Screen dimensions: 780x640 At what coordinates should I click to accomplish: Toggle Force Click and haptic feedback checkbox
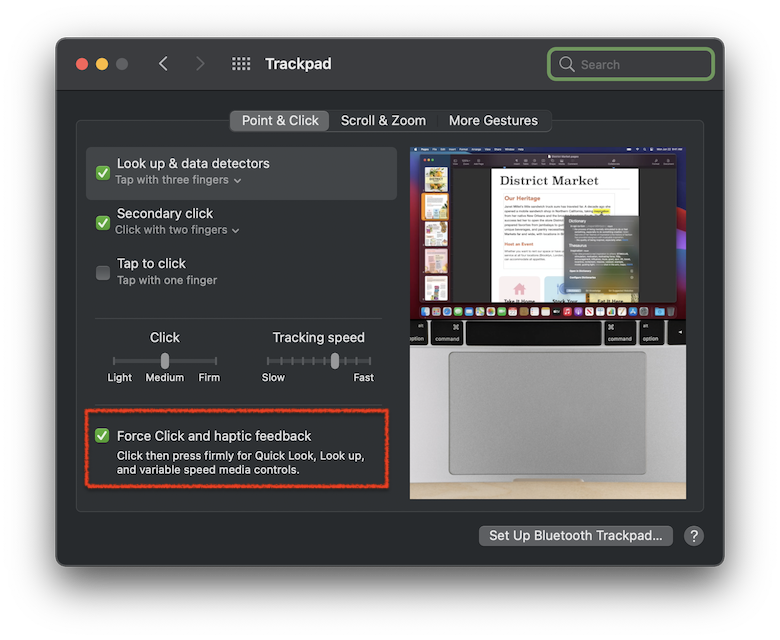(x=102, y=436)
